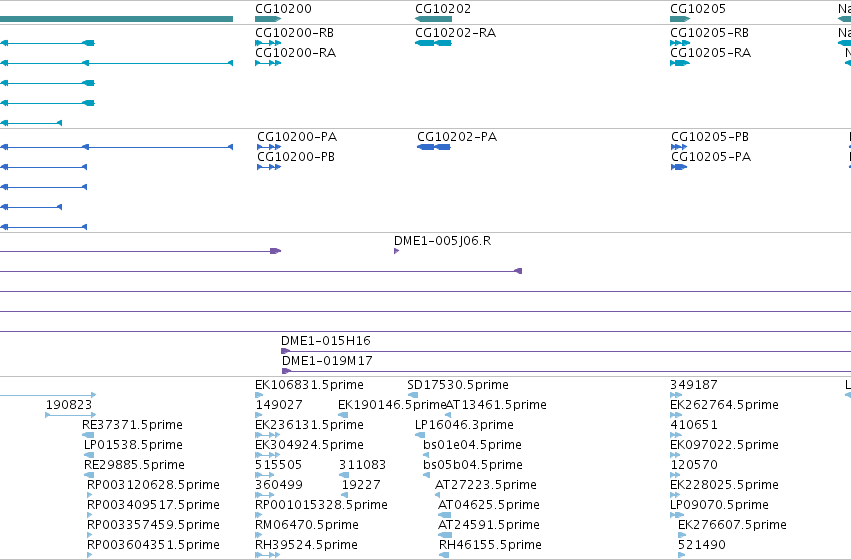Click EK304924.5prime EST label
The image size is (851, 560).
pos(309,445)
